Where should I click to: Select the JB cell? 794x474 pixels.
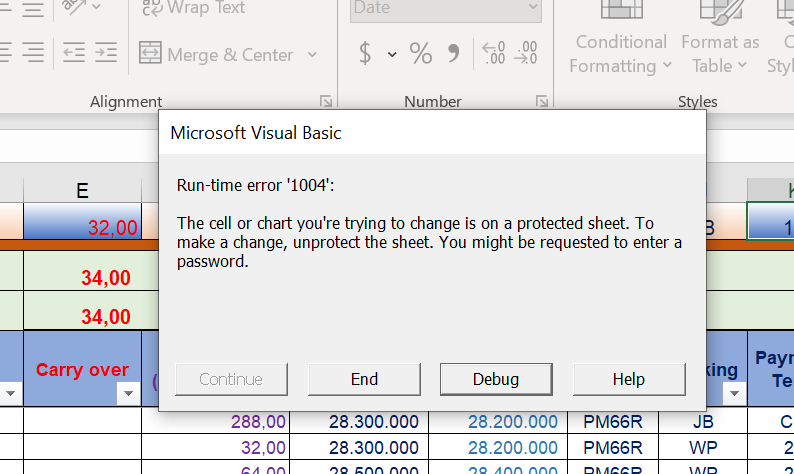pos(703,421)
